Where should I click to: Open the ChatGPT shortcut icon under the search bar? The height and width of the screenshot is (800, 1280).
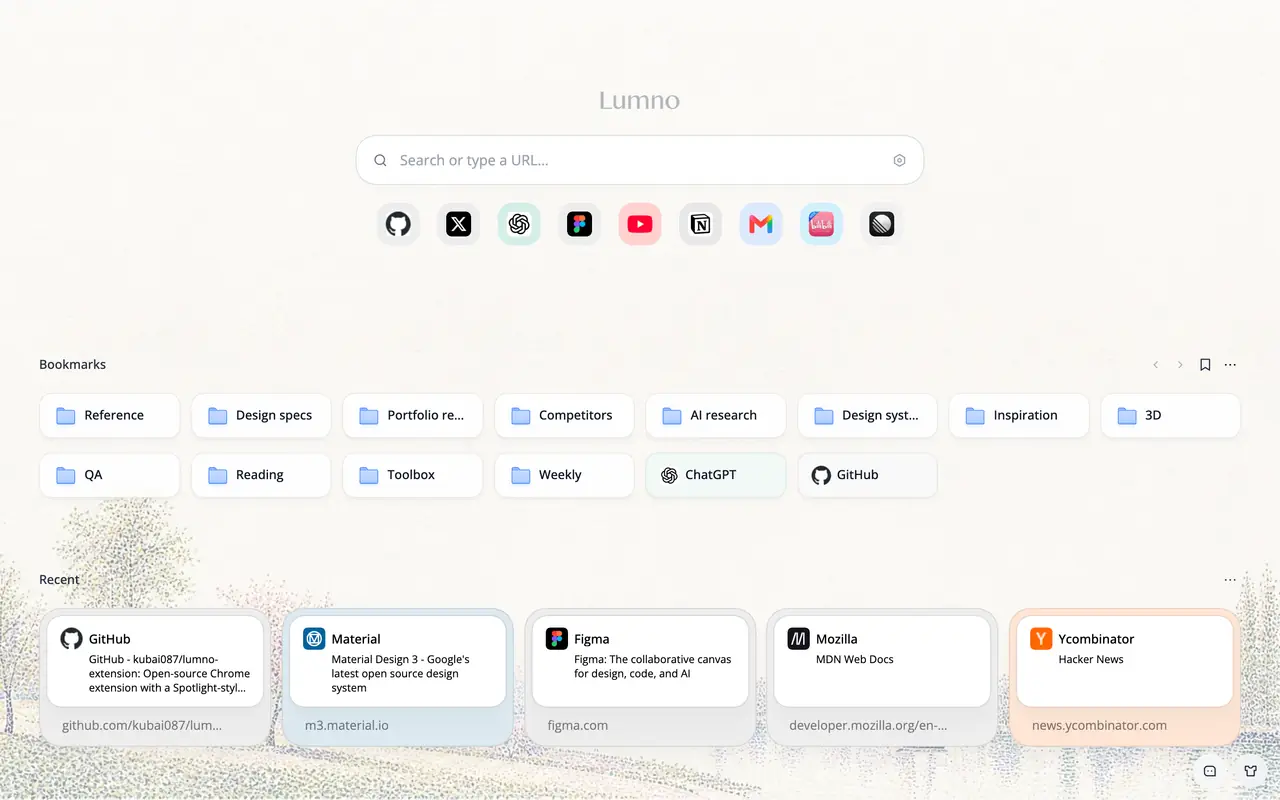coord(519,224)
